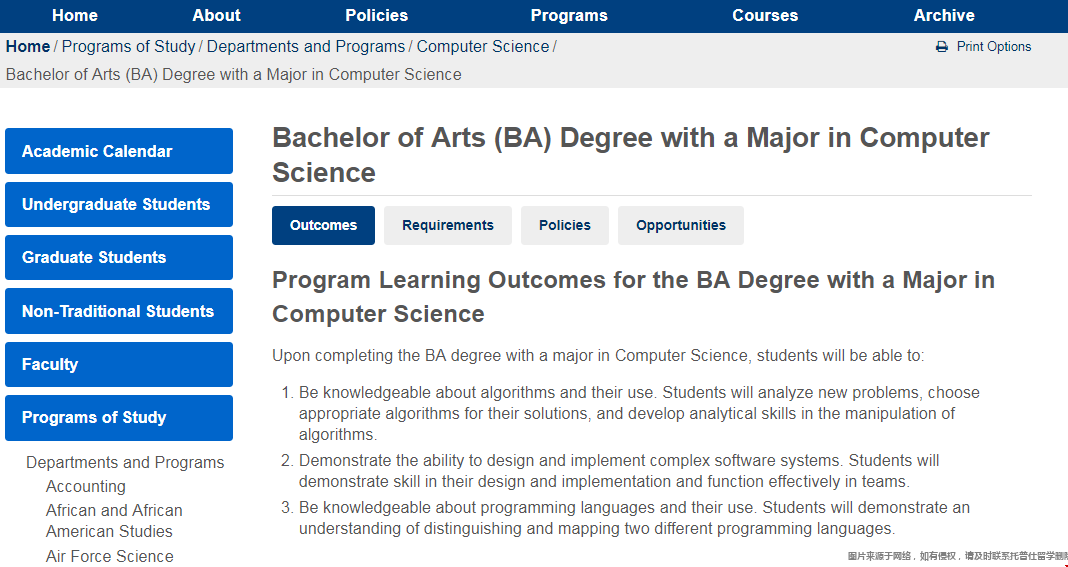Open Accounting in the department list
This screenshot has width=1068, height=567.
pos(86,487)
